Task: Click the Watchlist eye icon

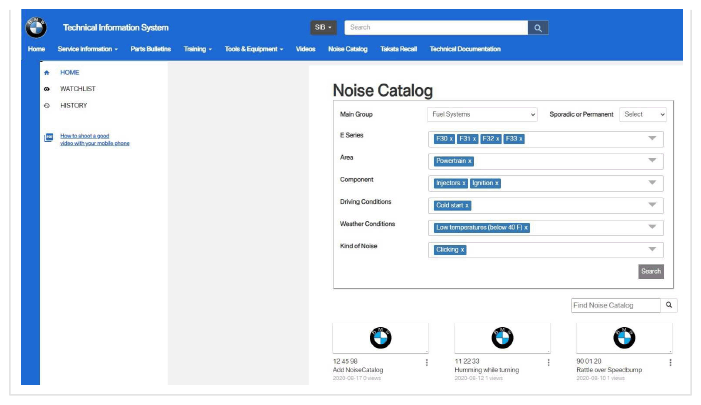Action: point(47,89)
